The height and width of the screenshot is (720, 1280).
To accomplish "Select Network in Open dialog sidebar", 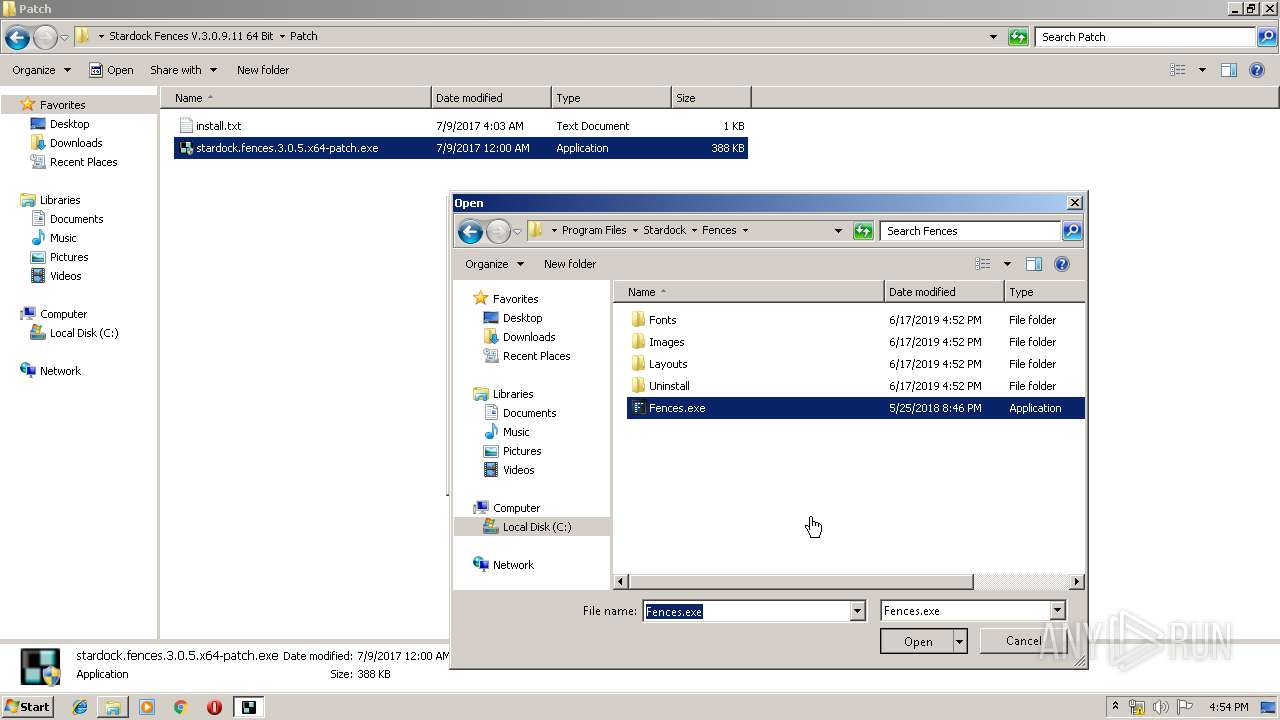I will tap(513, 565).
